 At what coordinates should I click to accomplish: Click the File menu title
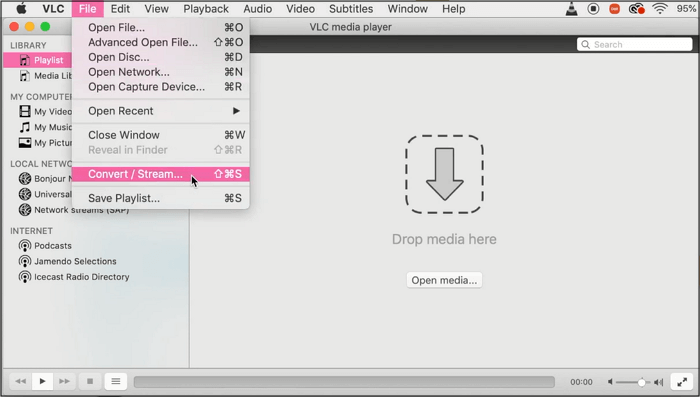88,8
